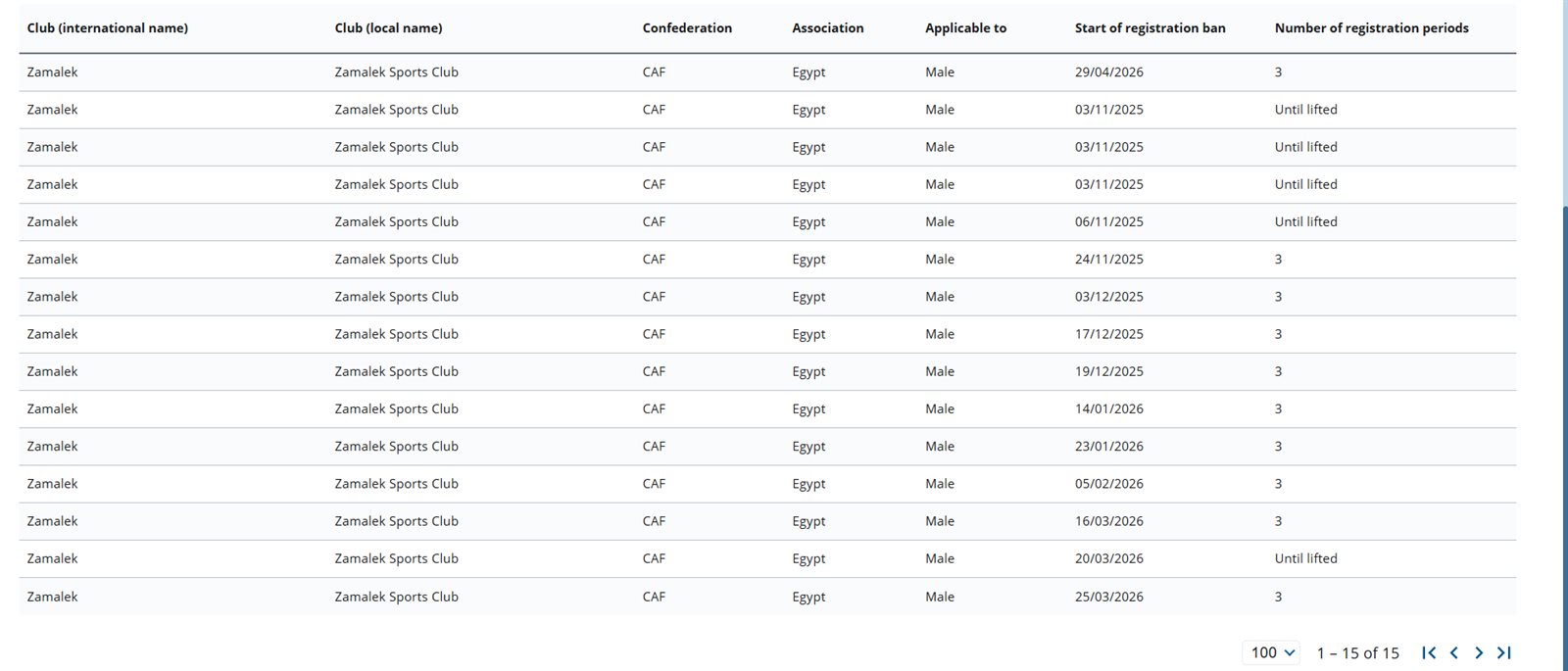Click the row with ban date 25/03/2026

pyautogui.click(x=1108, y=597)
